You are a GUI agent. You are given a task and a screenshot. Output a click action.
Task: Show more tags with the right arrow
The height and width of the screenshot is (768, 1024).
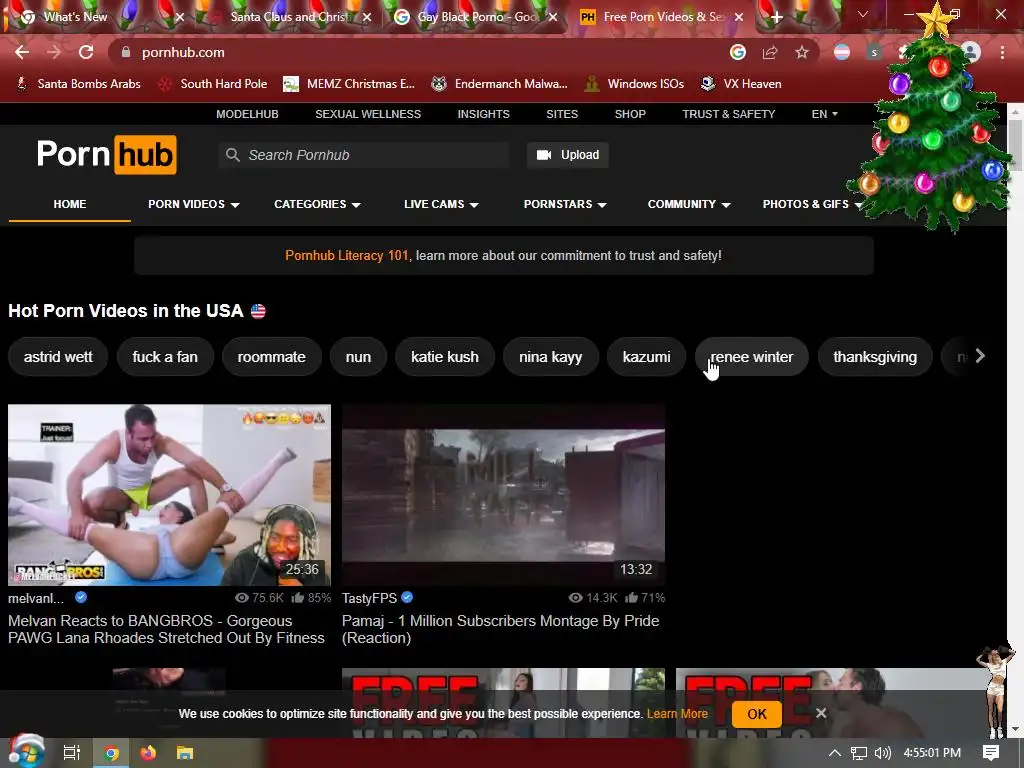(980, 356)
